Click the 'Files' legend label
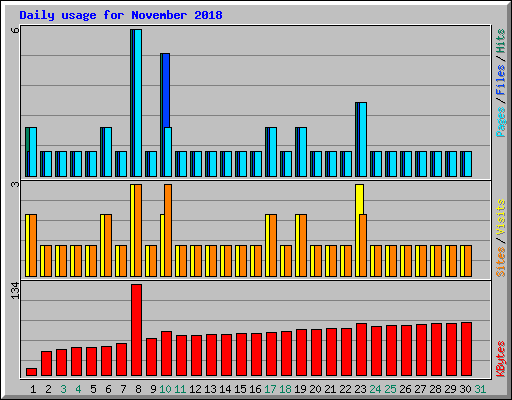The image size is (512, 400). coord(500,79)
